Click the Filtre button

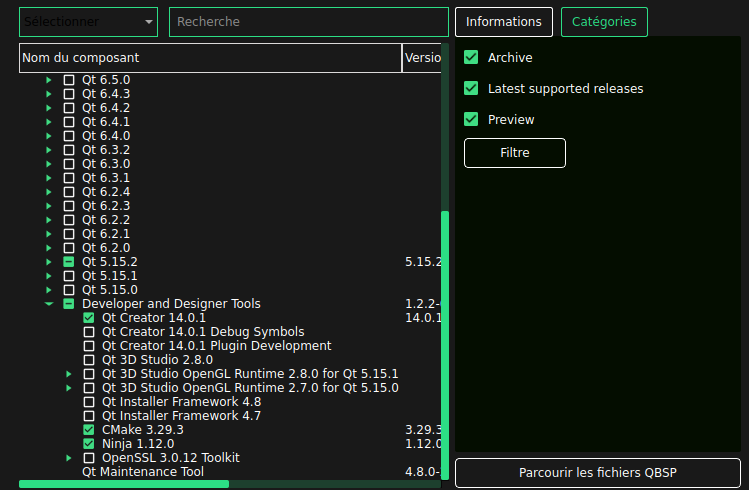tap(514, 153)
